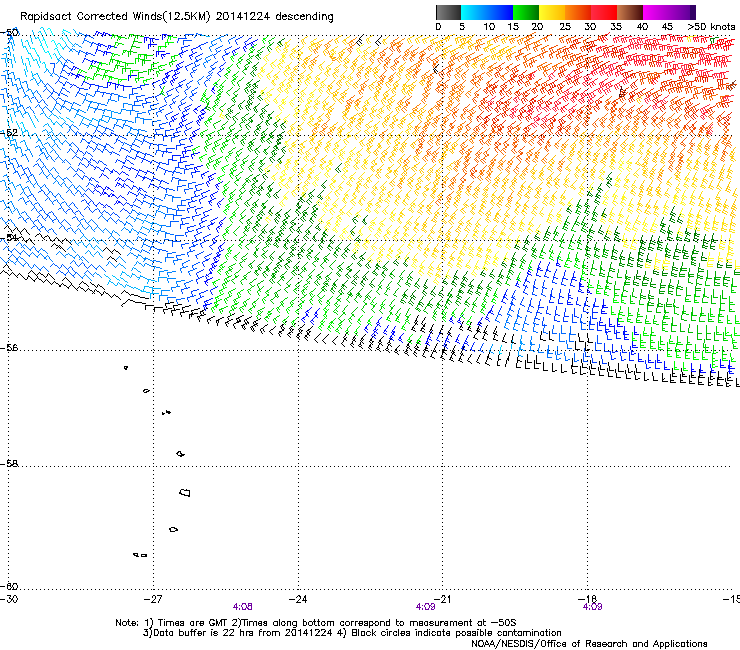Pick the brown 35-40 knots legend swatch

630,12
